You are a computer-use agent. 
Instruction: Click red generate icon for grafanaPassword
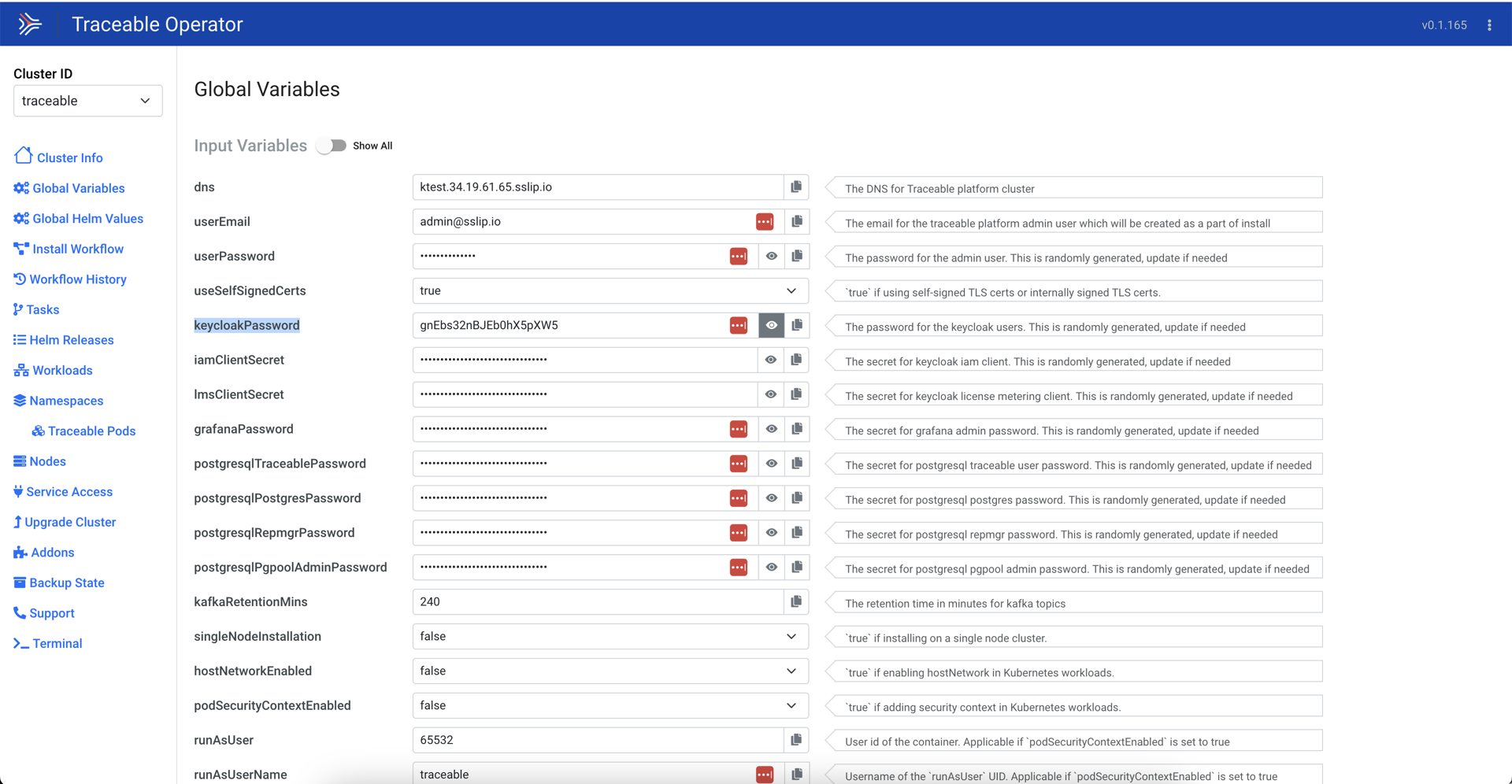(x=739, y=429)
